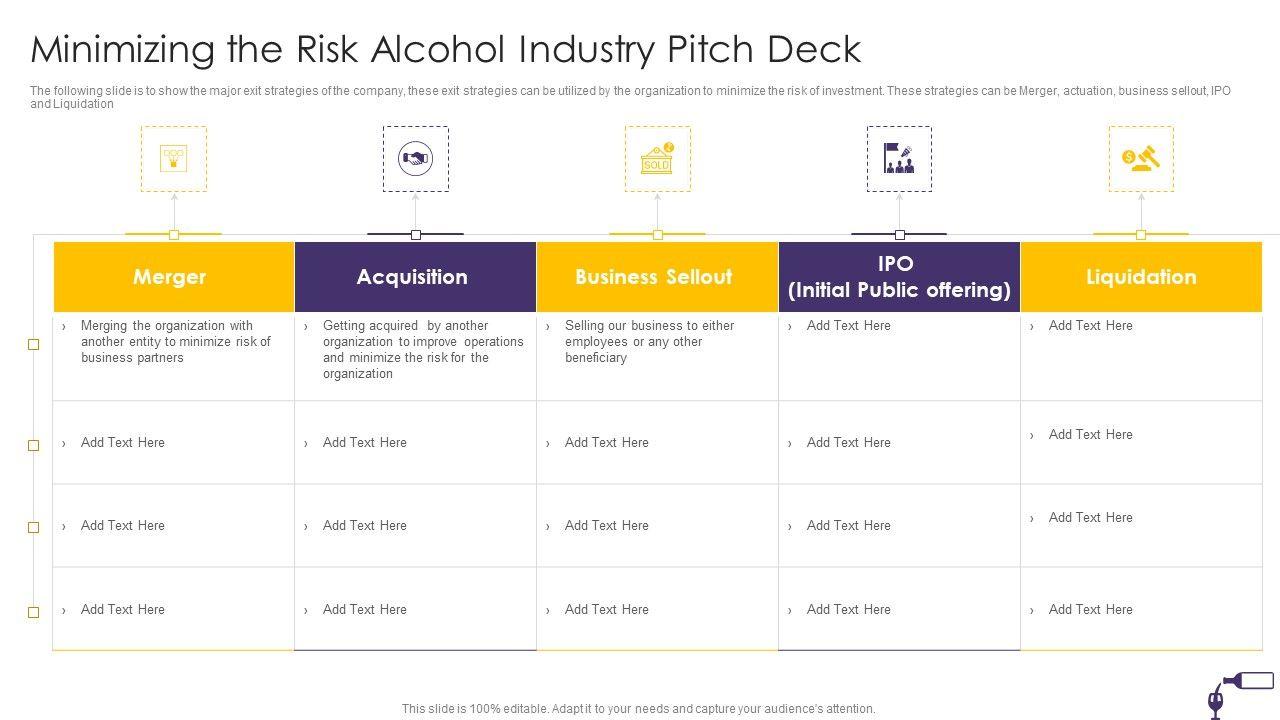
Task: Click the Business Sellout sold-sign icon
Action: [x=657, y=159]
